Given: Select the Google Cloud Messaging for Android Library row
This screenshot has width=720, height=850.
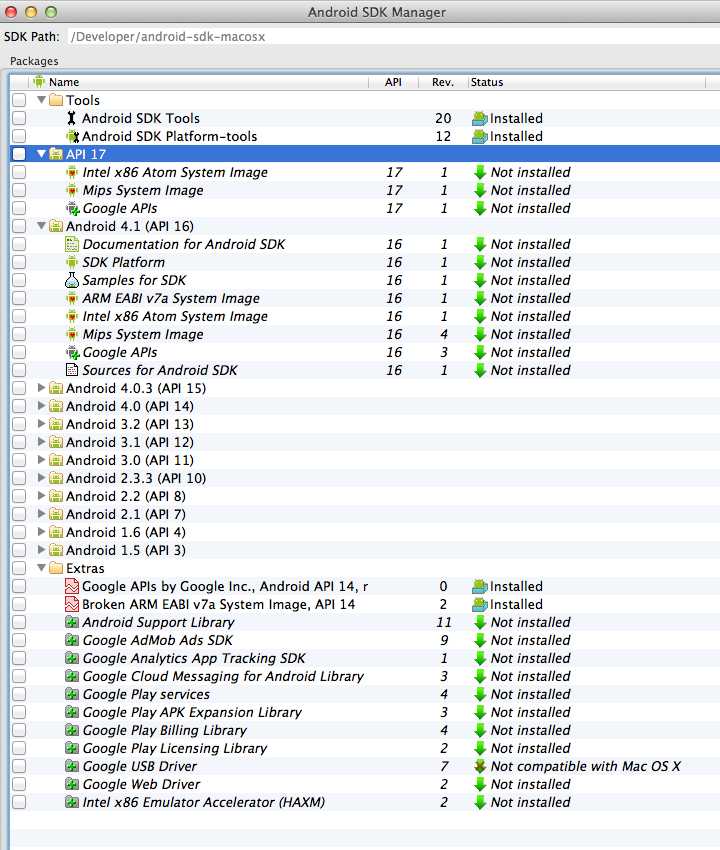Looking at the screenshot, I should (x=364, y=677).
